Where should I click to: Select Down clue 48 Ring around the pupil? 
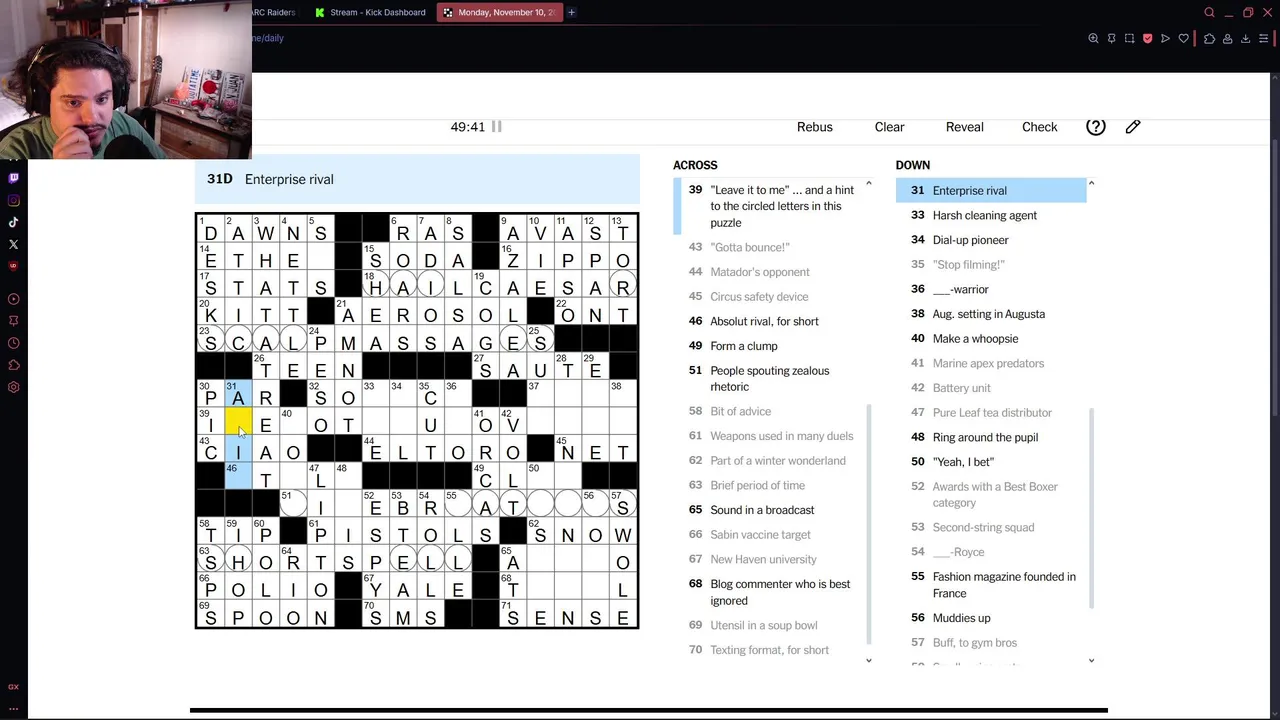click(991, 437)
